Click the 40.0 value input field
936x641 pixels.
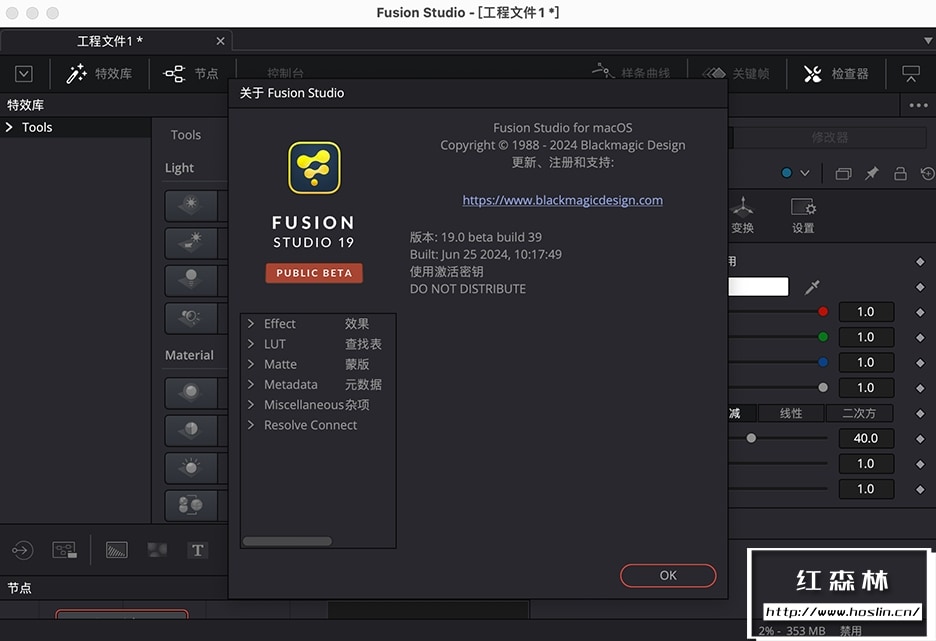pos(866,438)
